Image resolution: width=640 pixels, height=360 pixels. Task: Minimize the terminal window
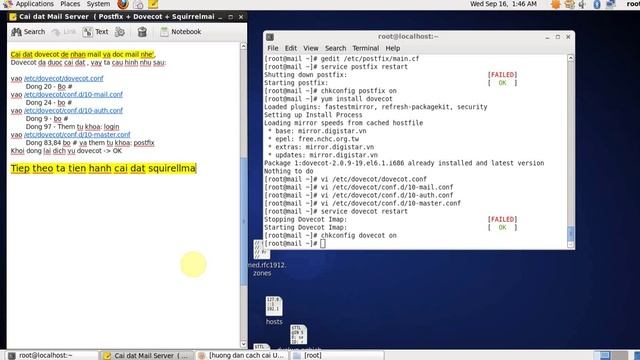pos(547,37)
